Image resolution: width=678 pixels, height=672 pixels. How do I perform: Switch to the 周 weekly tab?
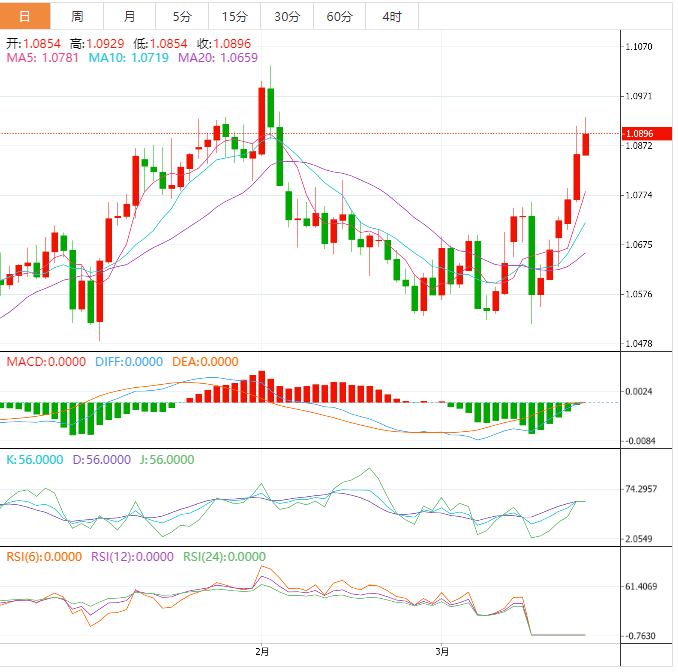tap(77, 17)
